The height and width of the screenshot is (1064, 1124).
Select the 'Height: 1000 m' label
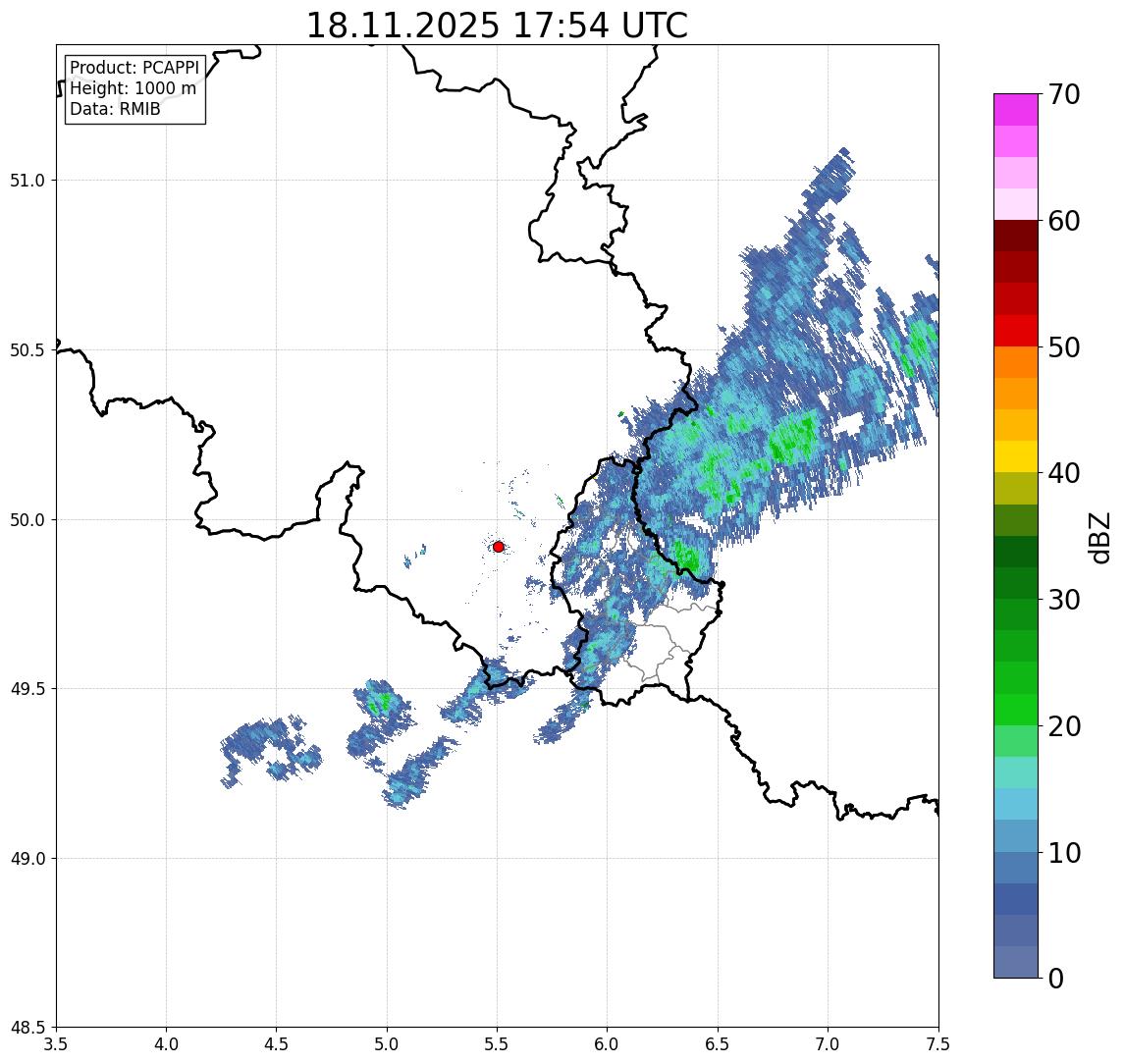click(x=133, y=89)
